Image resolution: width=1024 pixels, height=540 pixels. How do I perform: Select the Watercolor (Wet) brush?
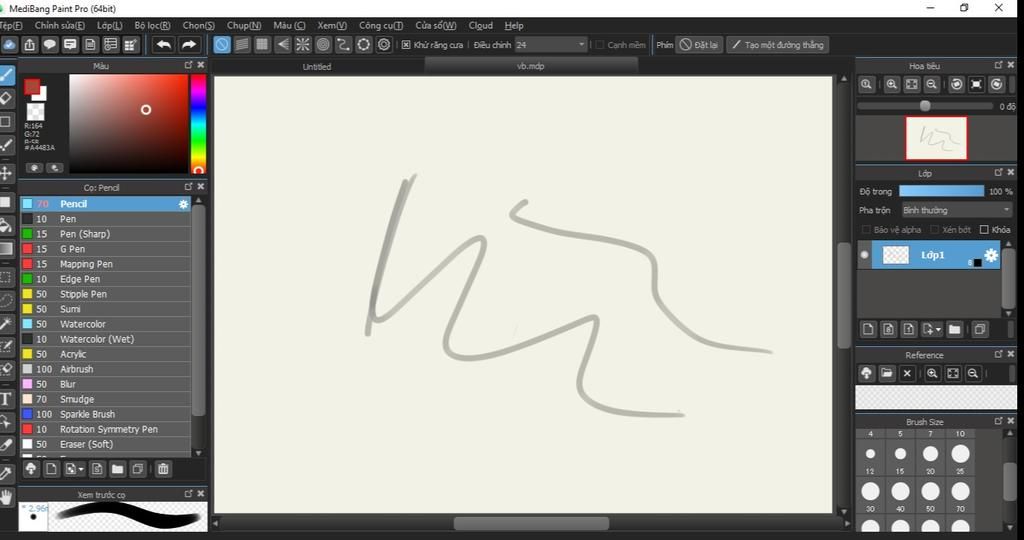click(106, 339)
